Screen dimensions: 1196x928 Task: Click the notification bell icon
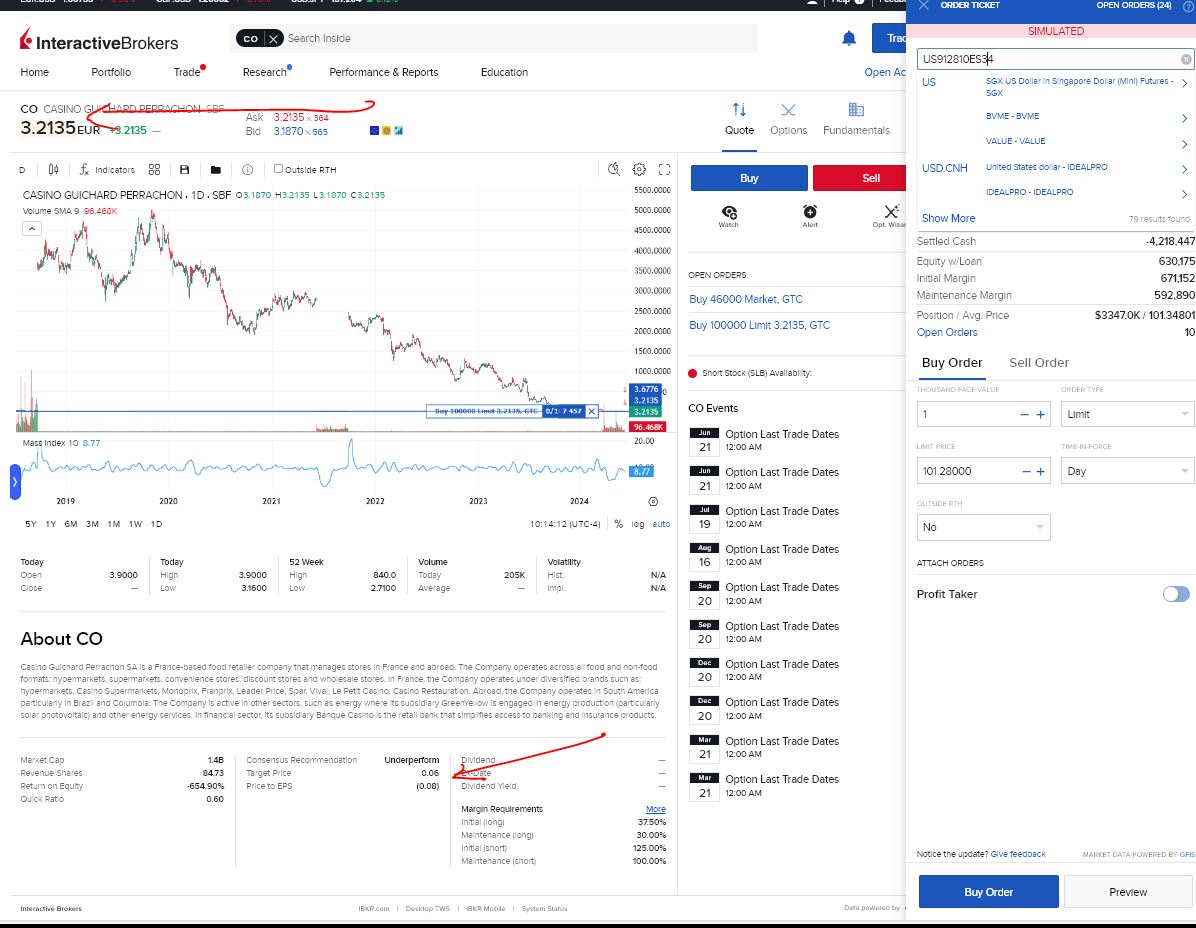click(x=849, y=38)
